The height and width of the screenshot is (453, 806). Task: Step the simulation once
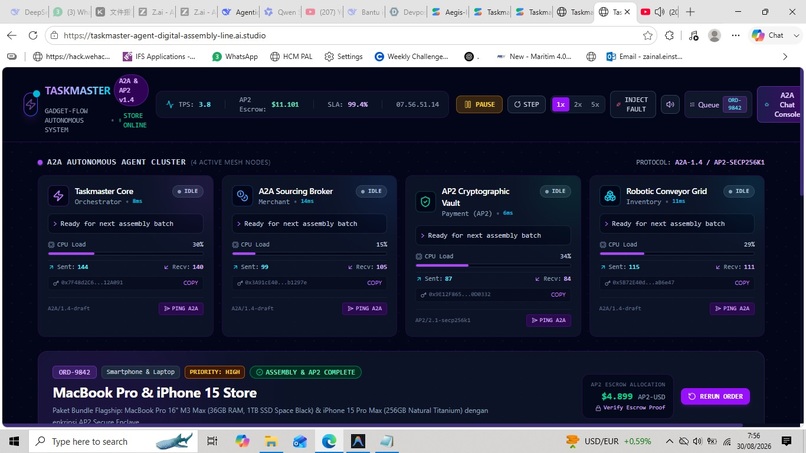526,104
